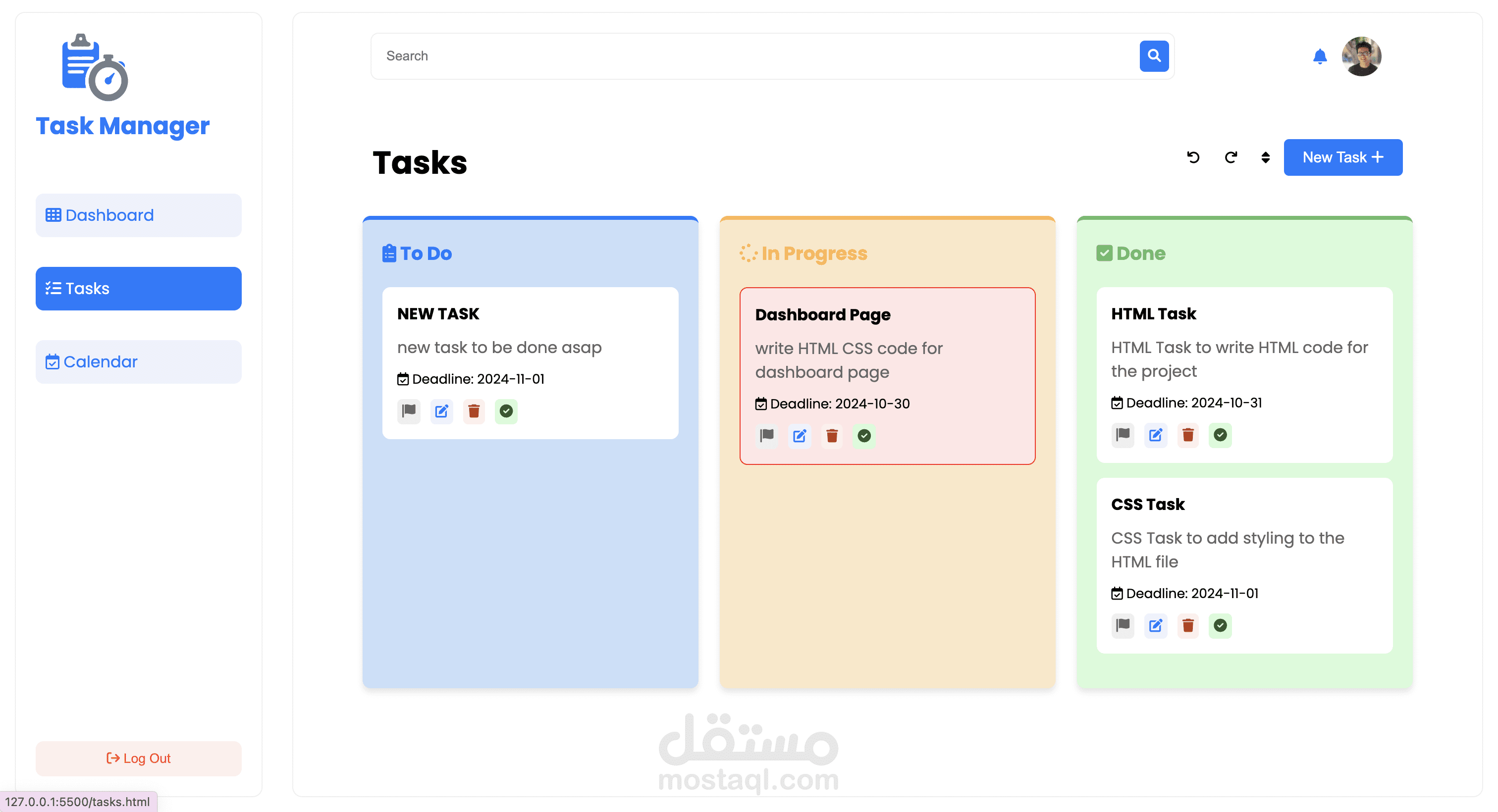The width and height of the screenshot is (1498, 812).
Task: Edit the CSS Task card
Action: (1156, 625)
